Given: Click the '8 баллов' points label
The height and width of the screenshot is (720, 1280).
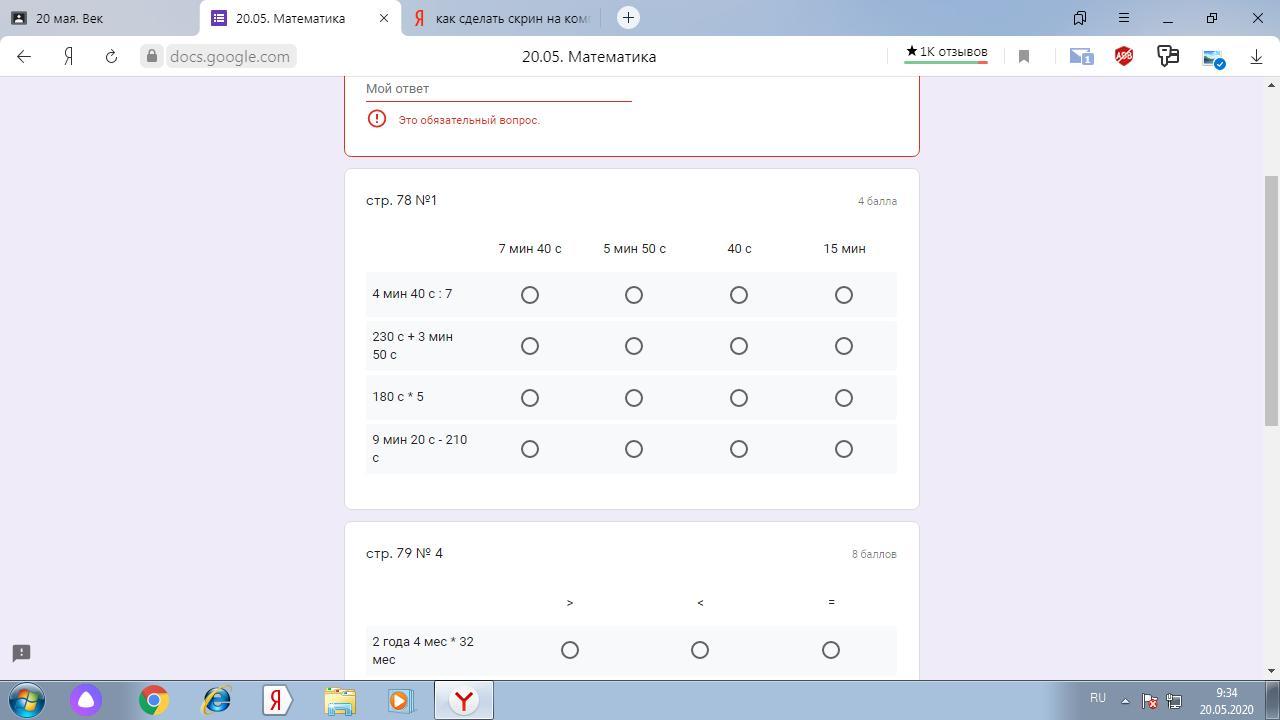Looking at the screenshot, I should point(874,554).
